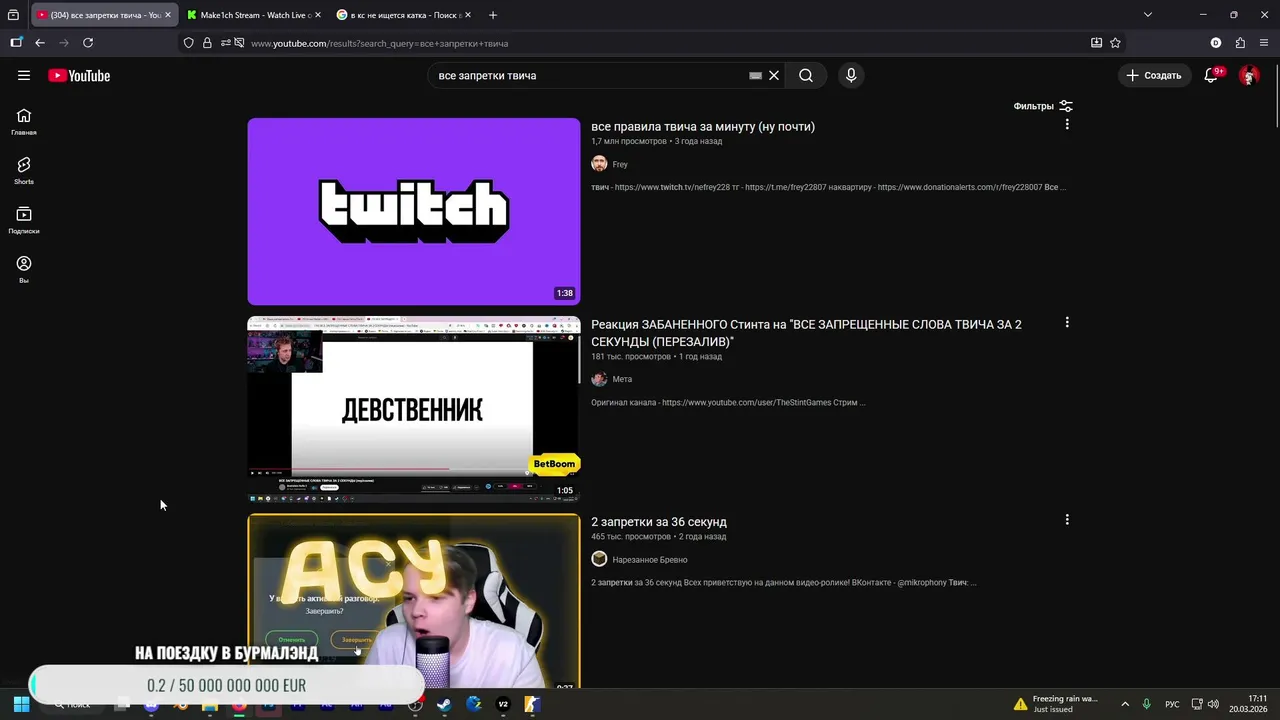Click the magnifier search button

click(806, 75)
